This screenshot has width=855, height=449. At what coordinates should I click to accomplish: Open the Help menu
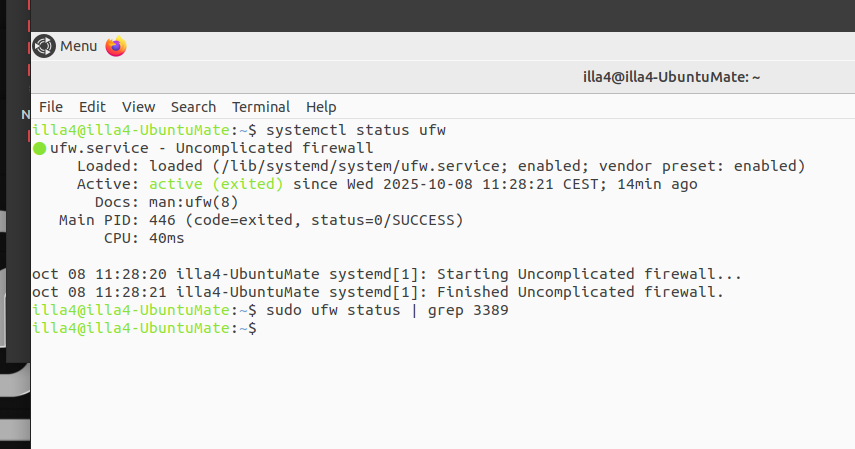[321, 107]
